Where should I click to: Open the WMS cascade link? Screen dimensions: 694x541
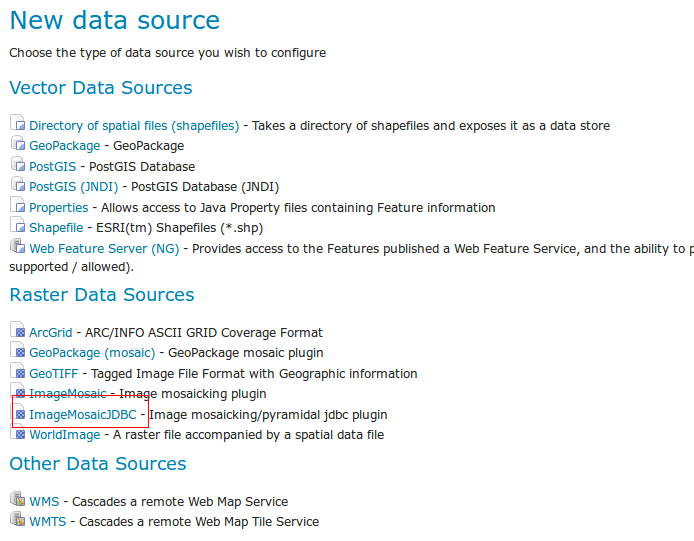pyautogui.click(x=44, y=502)
